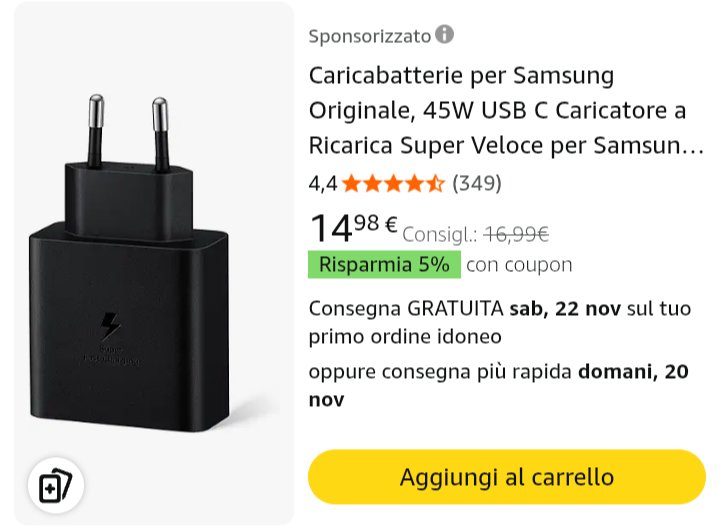Click the Sponsorizzato label
This screenshot has width=720, height=531.
(369, 36)
